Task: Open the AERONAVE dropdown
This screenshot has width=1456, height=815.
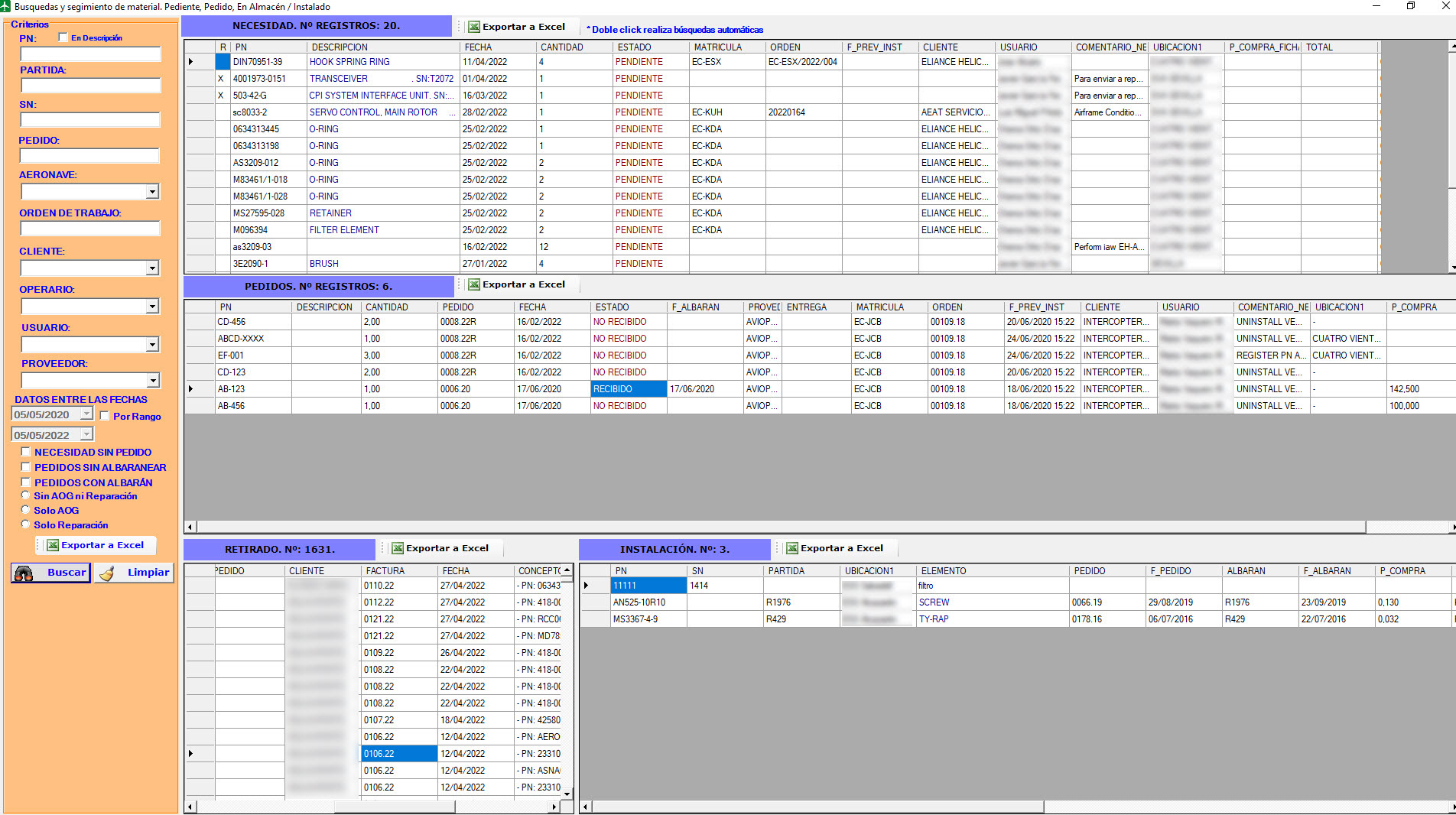Action: tap(152, 191)
